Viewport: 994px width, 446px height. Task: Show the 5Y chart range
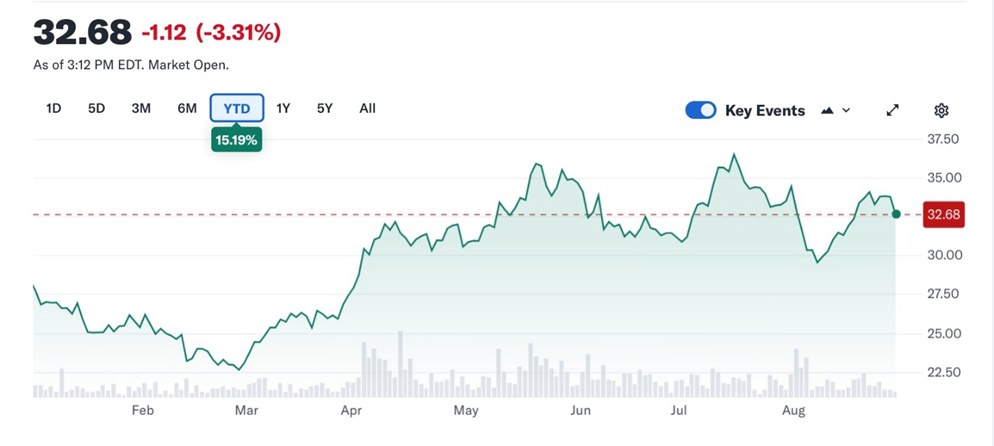coord(325,108)
